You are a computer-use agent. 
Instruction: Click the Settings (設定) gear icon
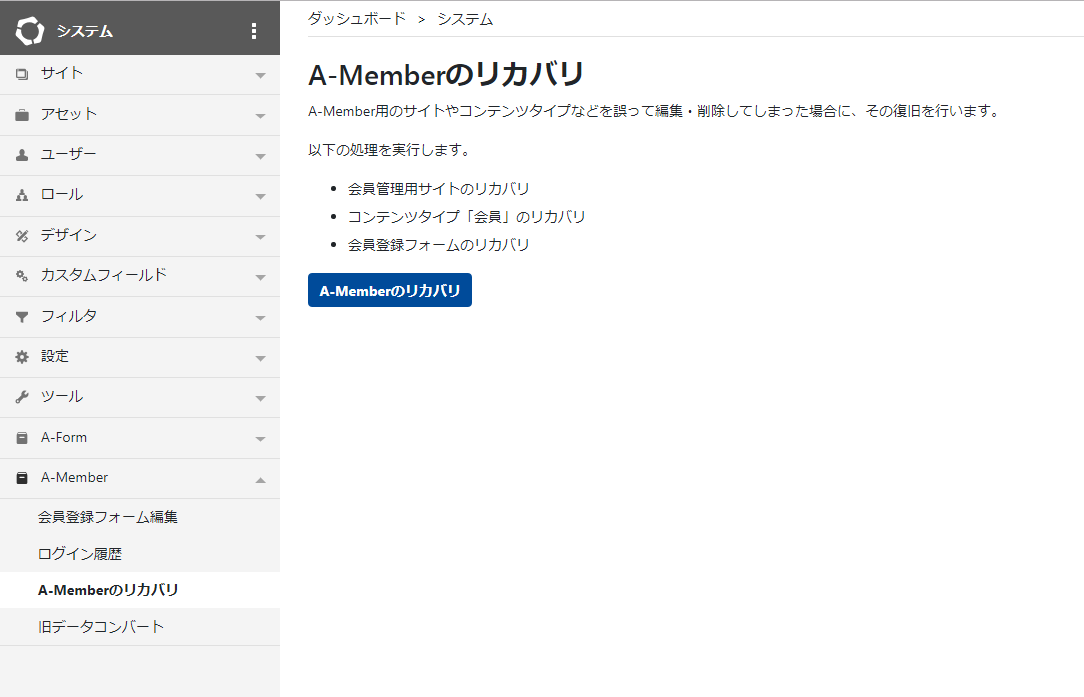22,357
